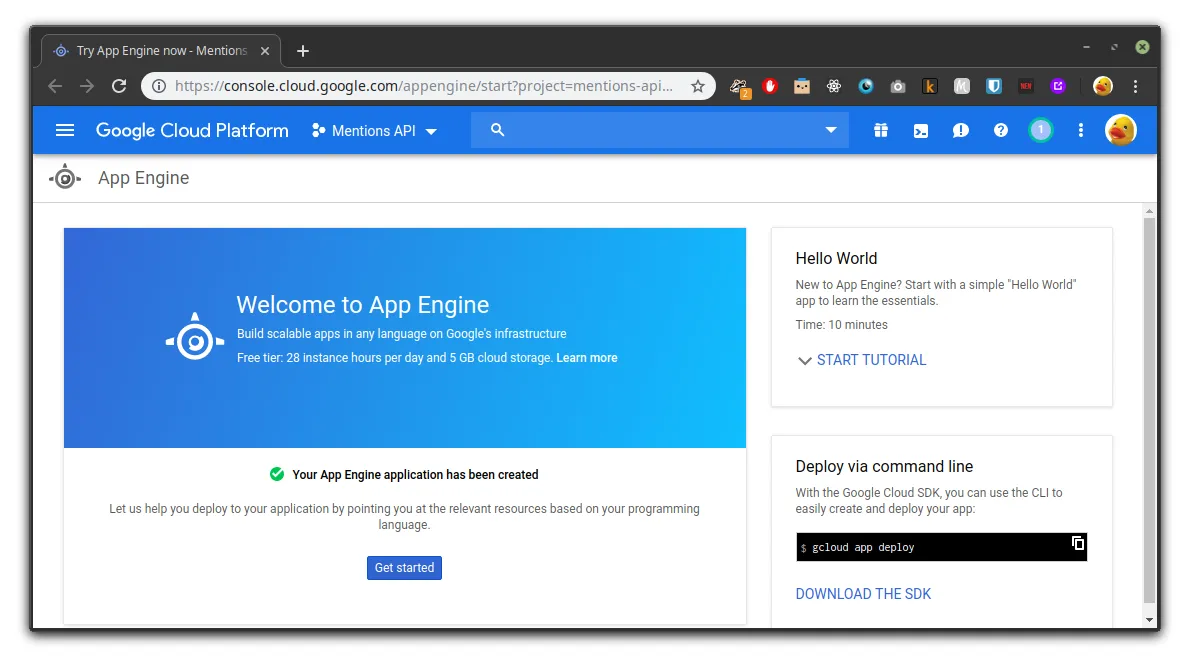Open the free trial gift icon
The image size is (1194, 660).
881,130
